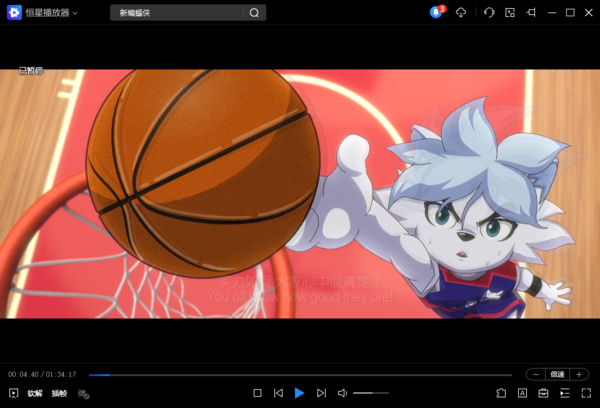600x408 pixels.
Task: Pin the player window on top
Action: pos(531,13)
